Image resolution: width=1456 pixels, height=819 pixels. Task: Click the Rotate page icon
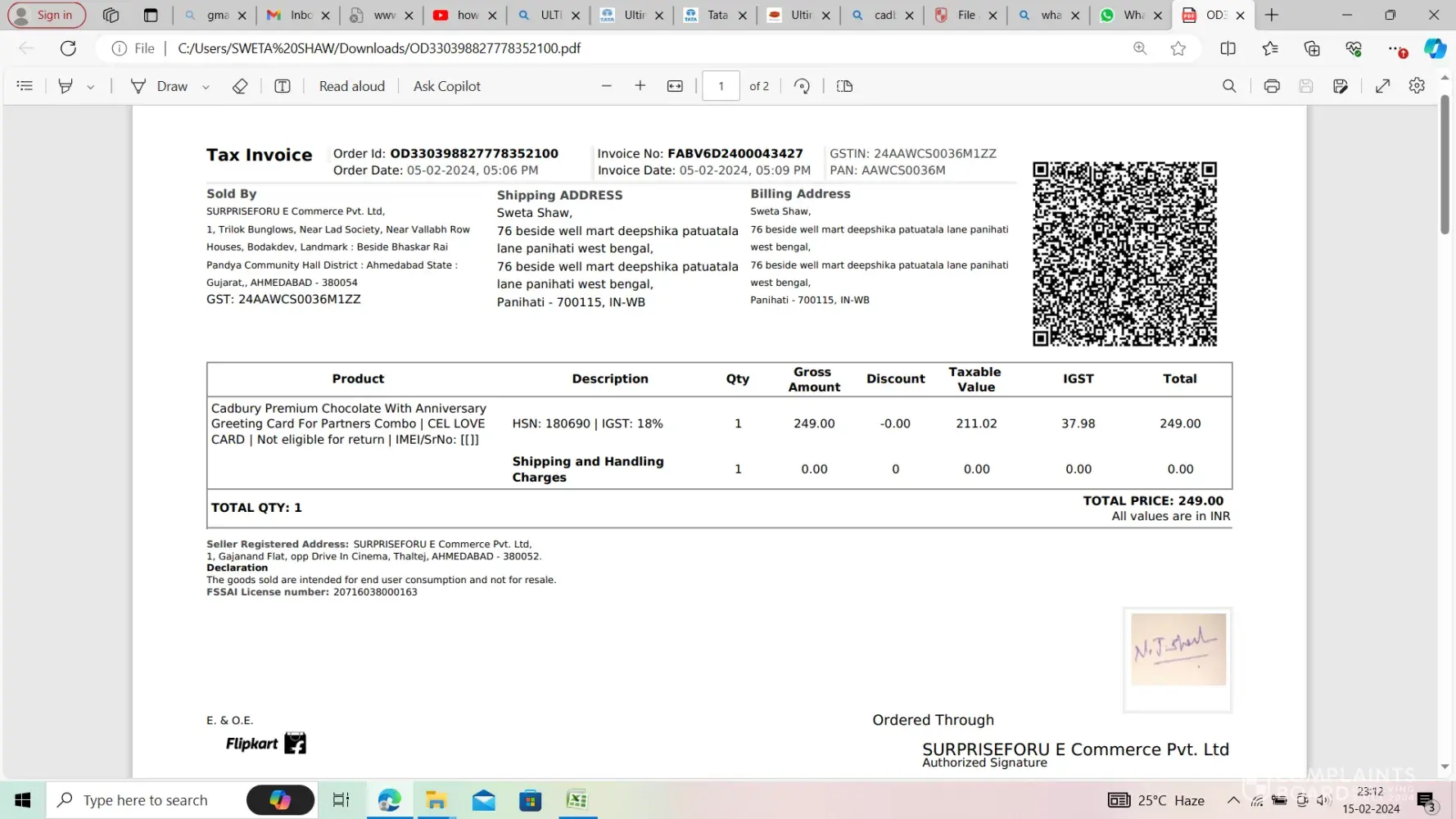(x=802, y=86)
